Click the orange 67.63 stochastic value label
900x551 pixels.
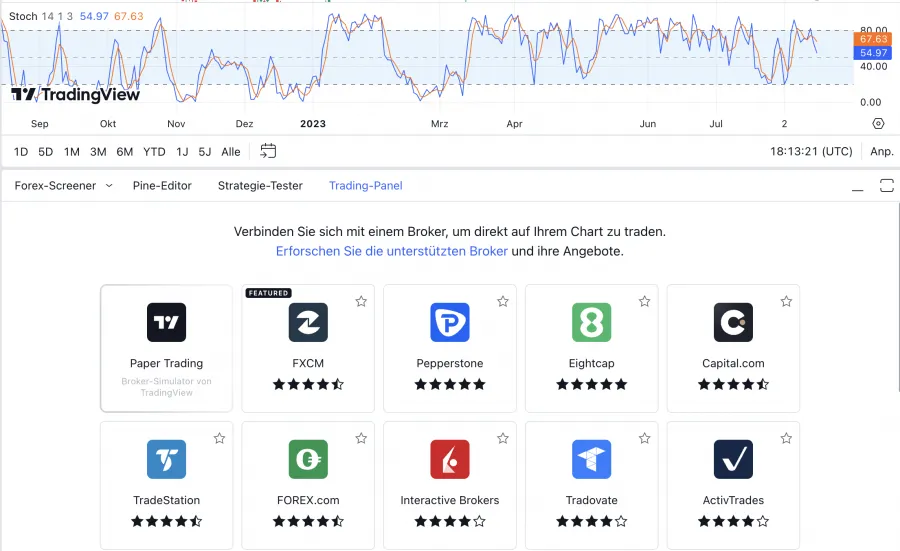coord(873,39)
